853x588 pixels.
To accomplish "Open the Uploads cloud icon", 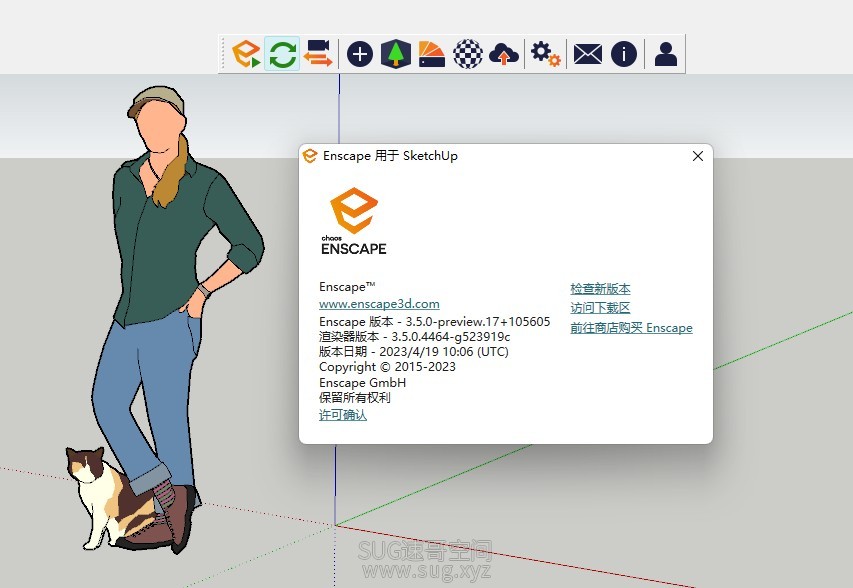I will tap(504, 54).
